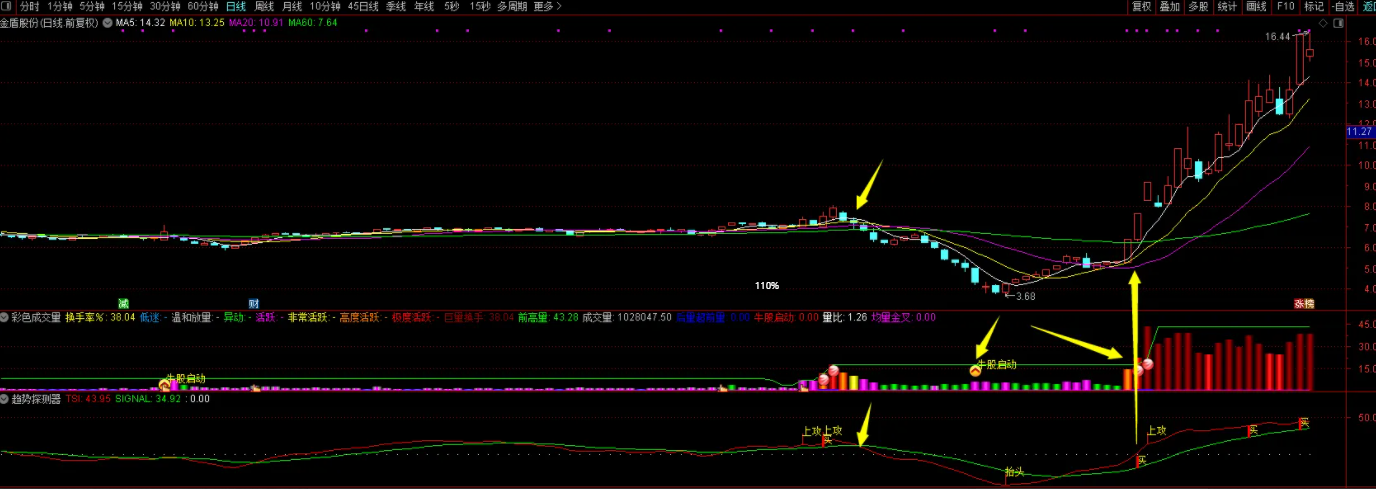Click the diamond icon above the price axis
The height and width of the screenshot is (489, 1376).
click(1323, 22)
